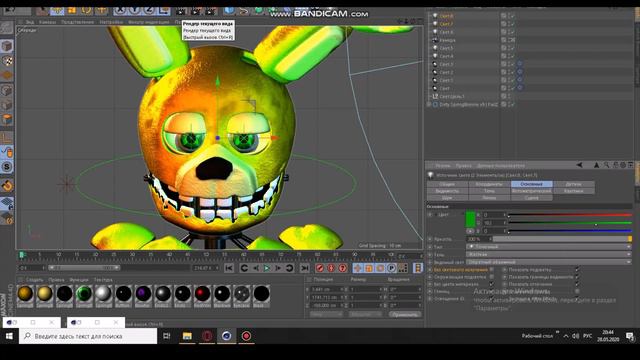Toggle layer box of Камера object

[504, 40]
